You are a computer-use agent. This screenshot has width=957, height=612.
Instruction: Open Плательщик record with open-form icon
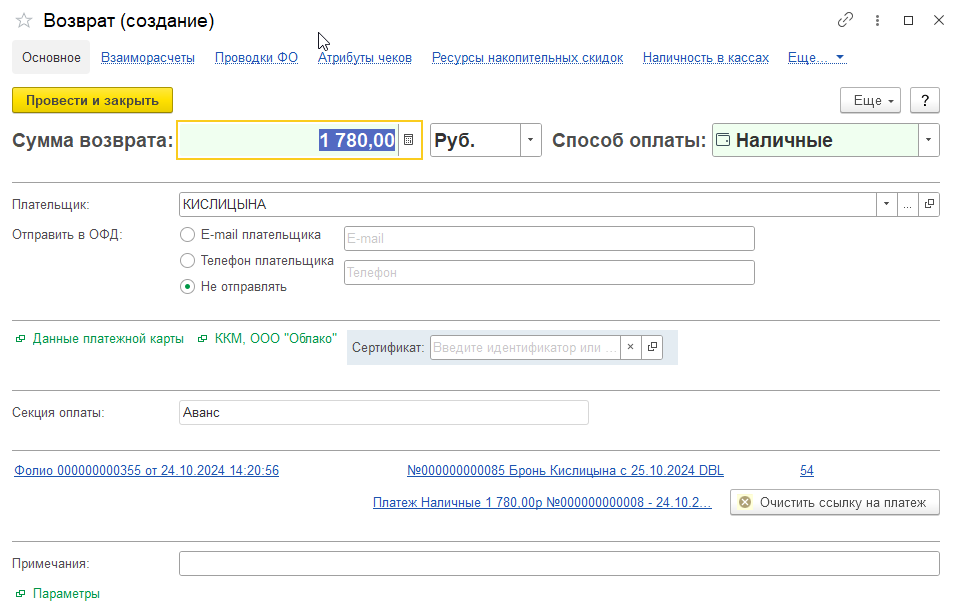click(929, 204)
